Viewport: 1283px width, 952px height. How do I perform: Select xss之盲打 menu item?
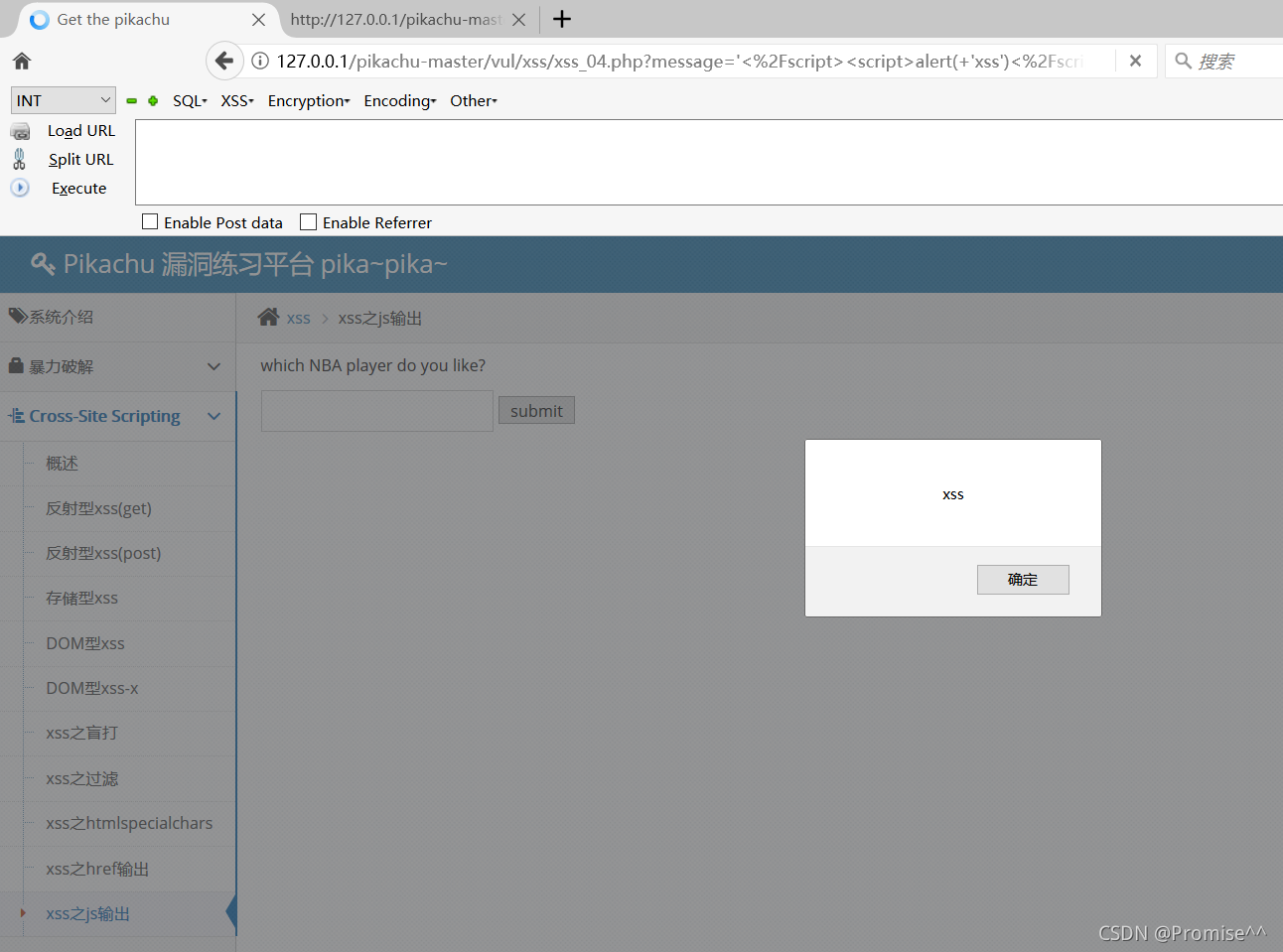(81, 733)
